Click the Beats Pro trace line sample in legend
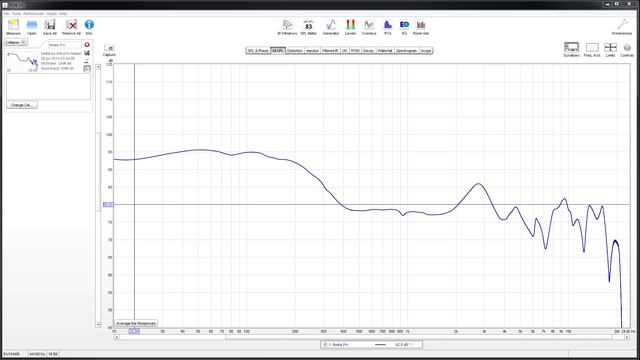 (380, 345)
